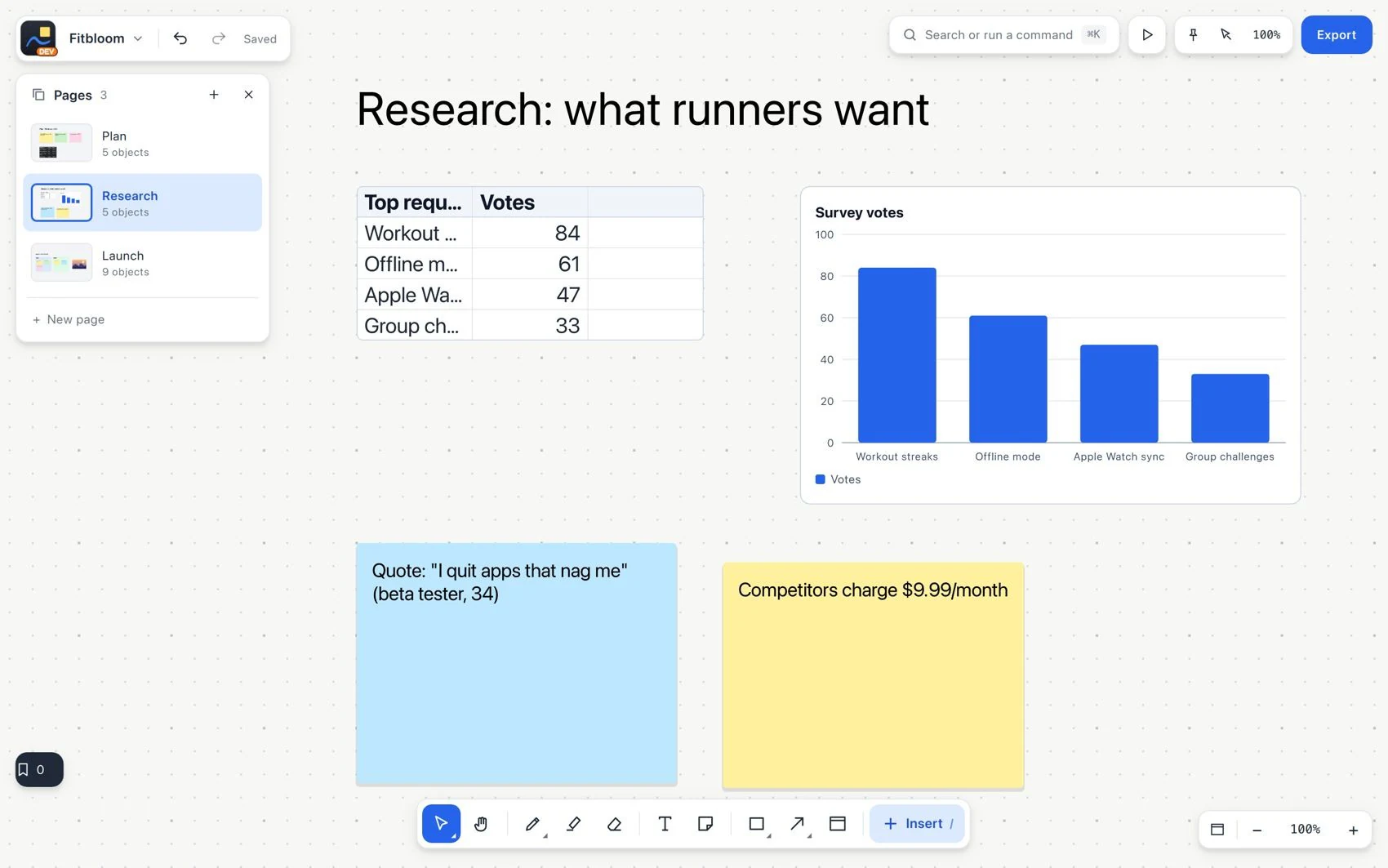Choose the Text tool

click(x=665, y=823)
